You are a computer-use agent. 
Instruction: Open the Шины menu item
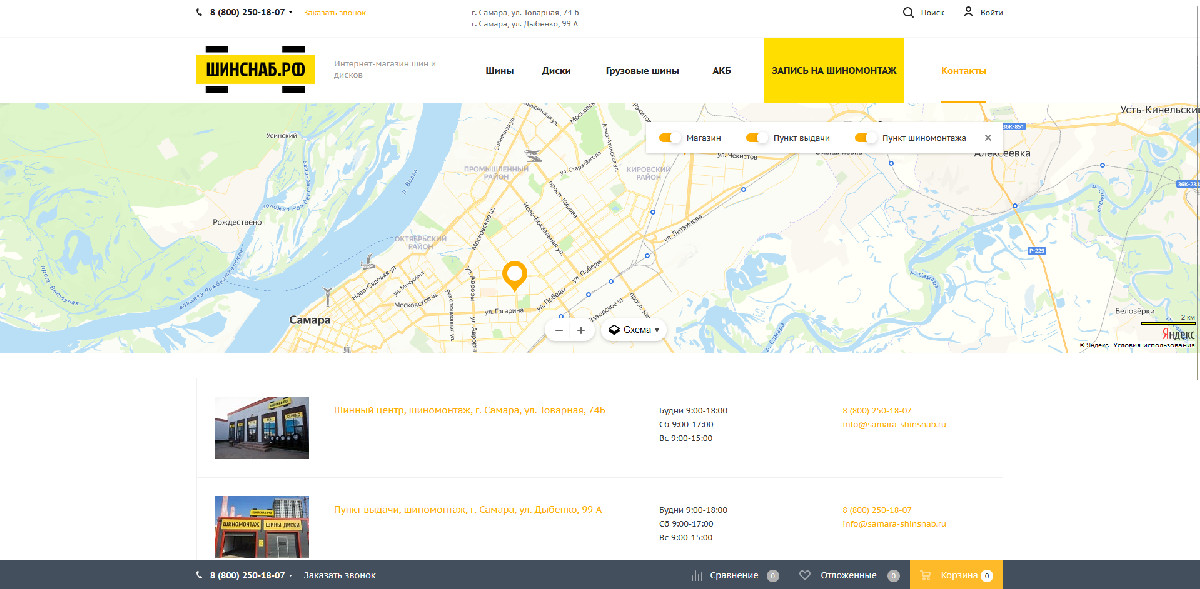pos(499,71)
